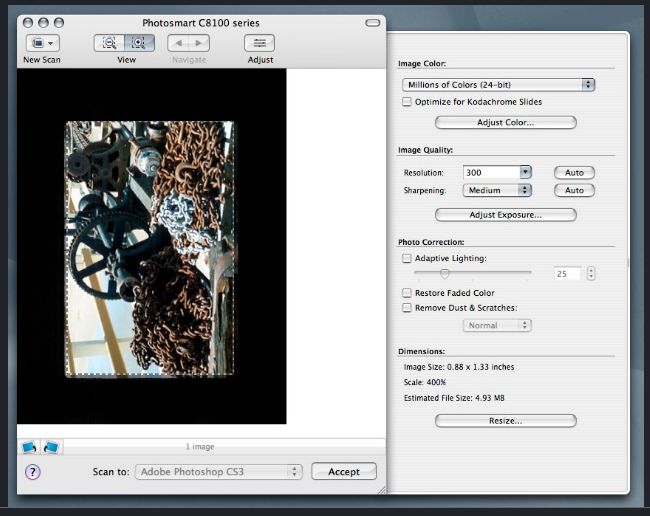The width and height of the screenshot is (650, 516).
Task: Open Millions of Colors dropdown
Action: 498,85
